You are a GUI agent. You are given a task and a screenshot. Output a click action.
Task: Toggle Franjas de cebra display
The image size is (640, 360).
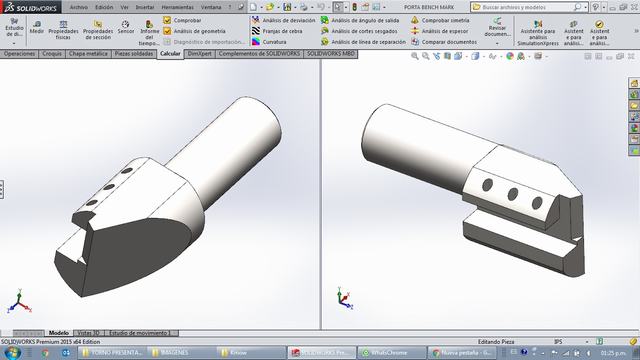[277, 31]
